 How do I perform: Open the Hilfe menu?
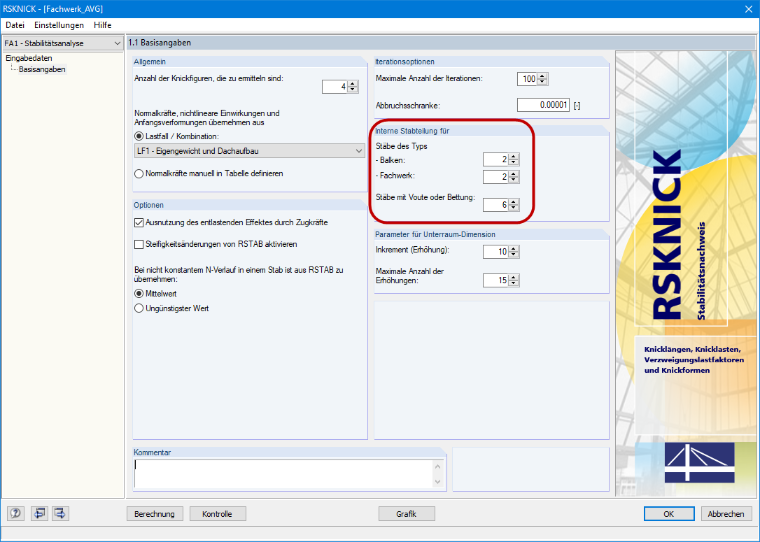[102, 25]
